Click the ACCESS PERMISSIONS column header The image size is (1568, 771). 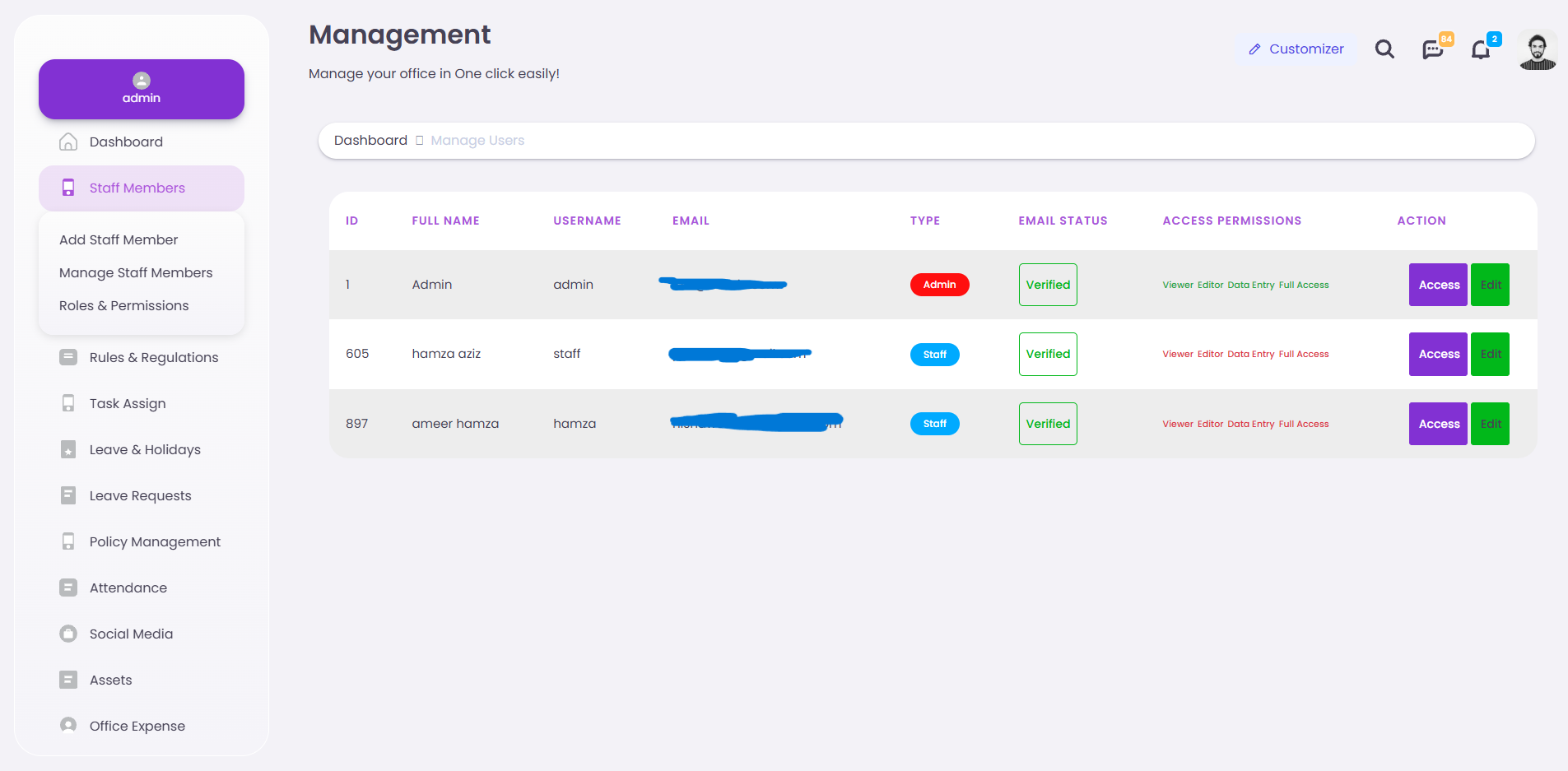(x=1232, y=221)
